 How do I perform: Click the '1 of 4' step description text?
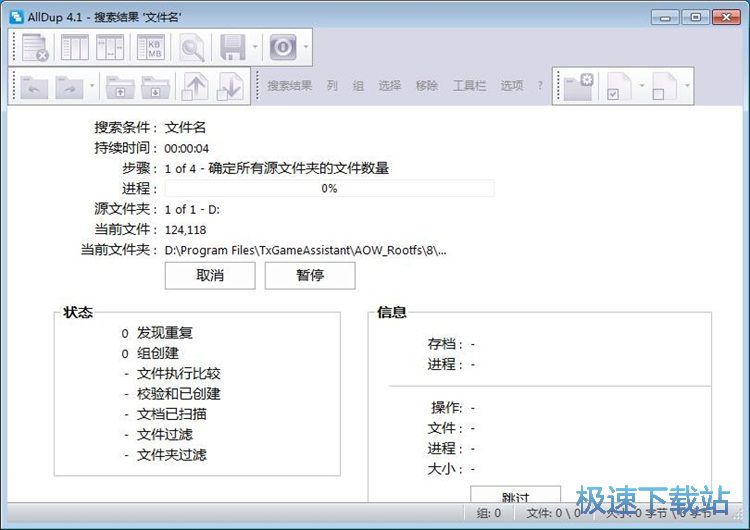[276, 168]
